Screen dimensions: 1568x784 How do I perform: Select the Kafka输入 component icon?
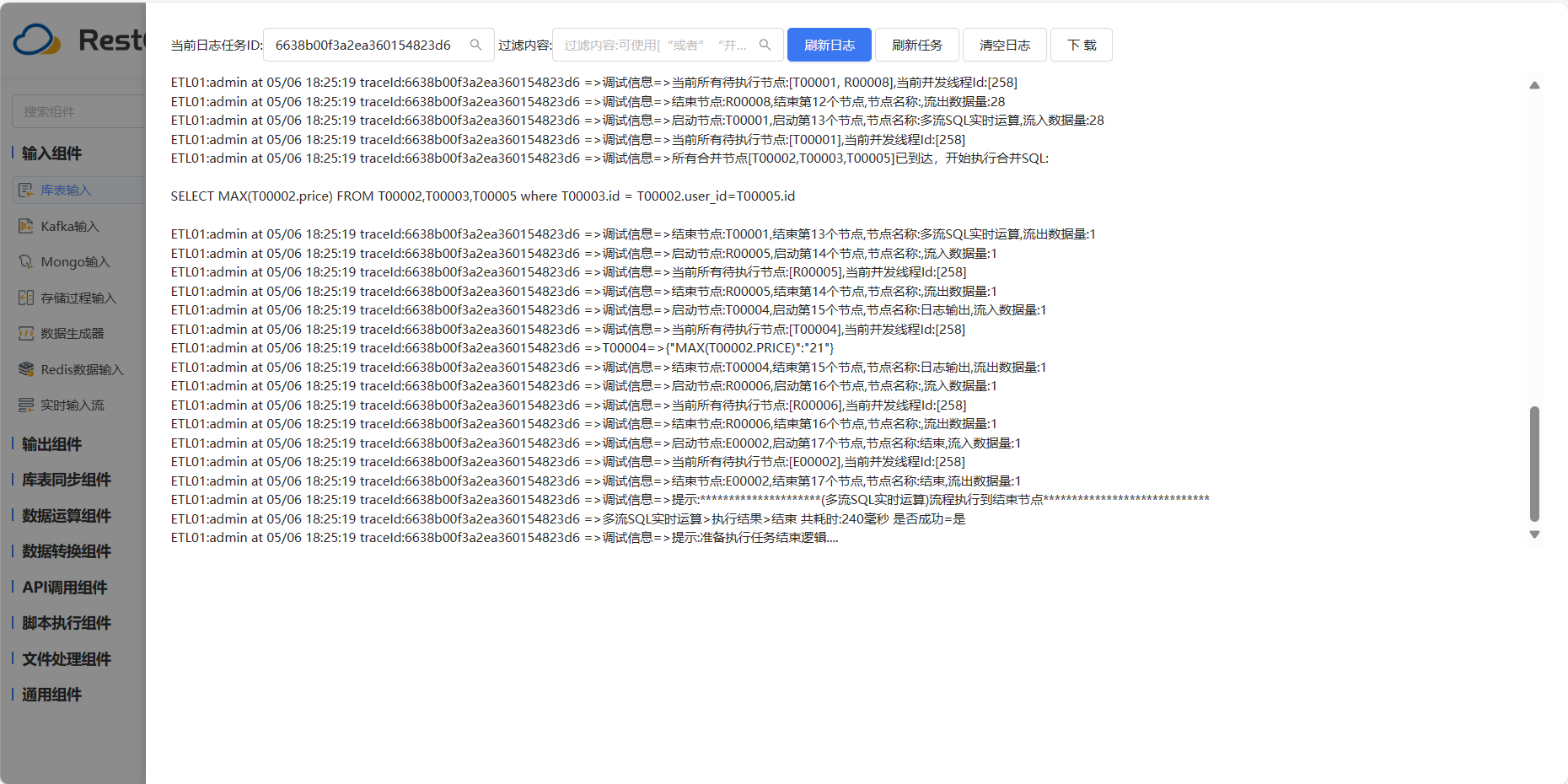(26, 226)
